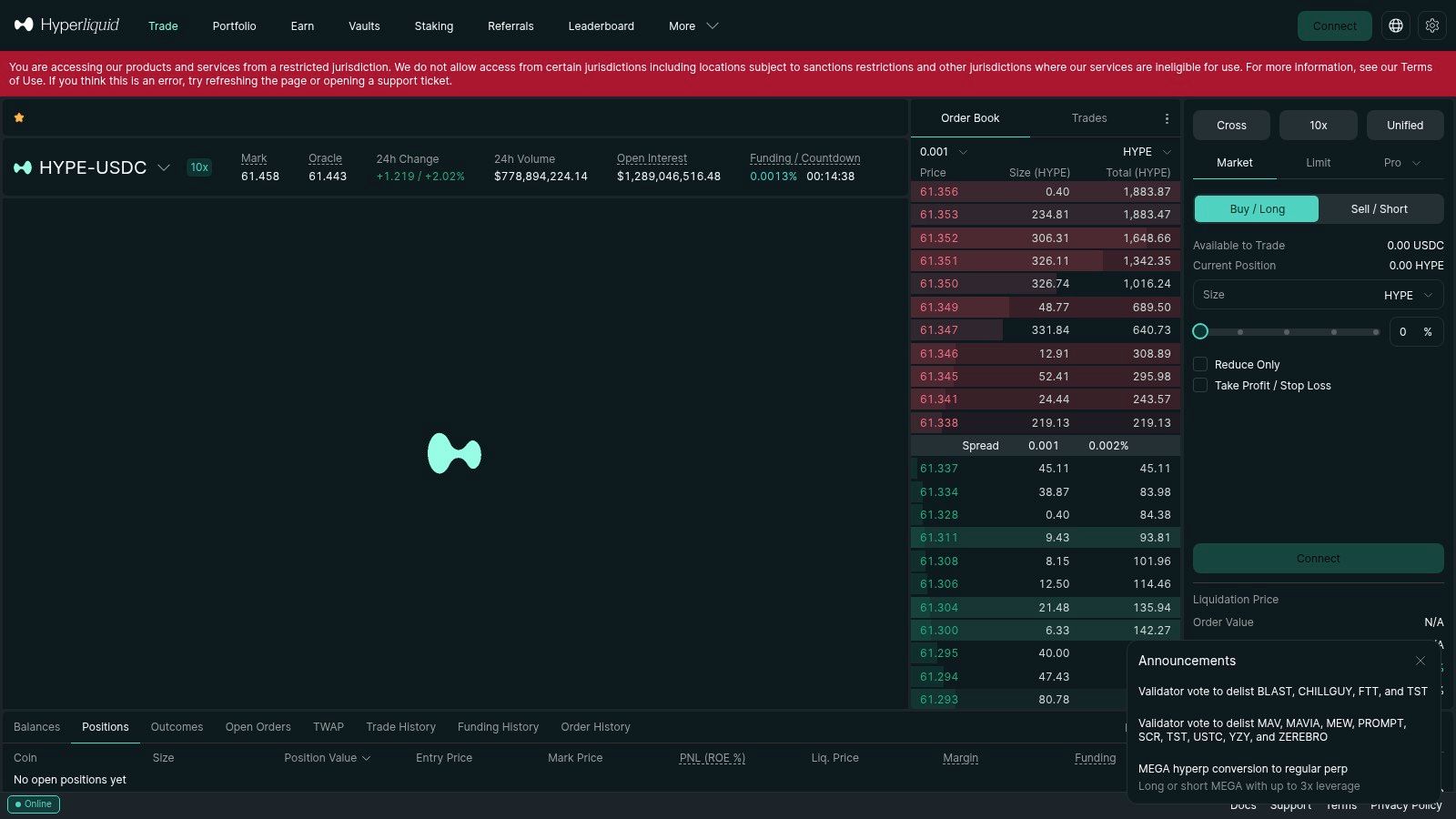The height and width of the screenshot is (819, 1456).
Task: Enable Take Profit / Stop Loss checkbox
Action: pyautogui.click(x=1200, y=385)
